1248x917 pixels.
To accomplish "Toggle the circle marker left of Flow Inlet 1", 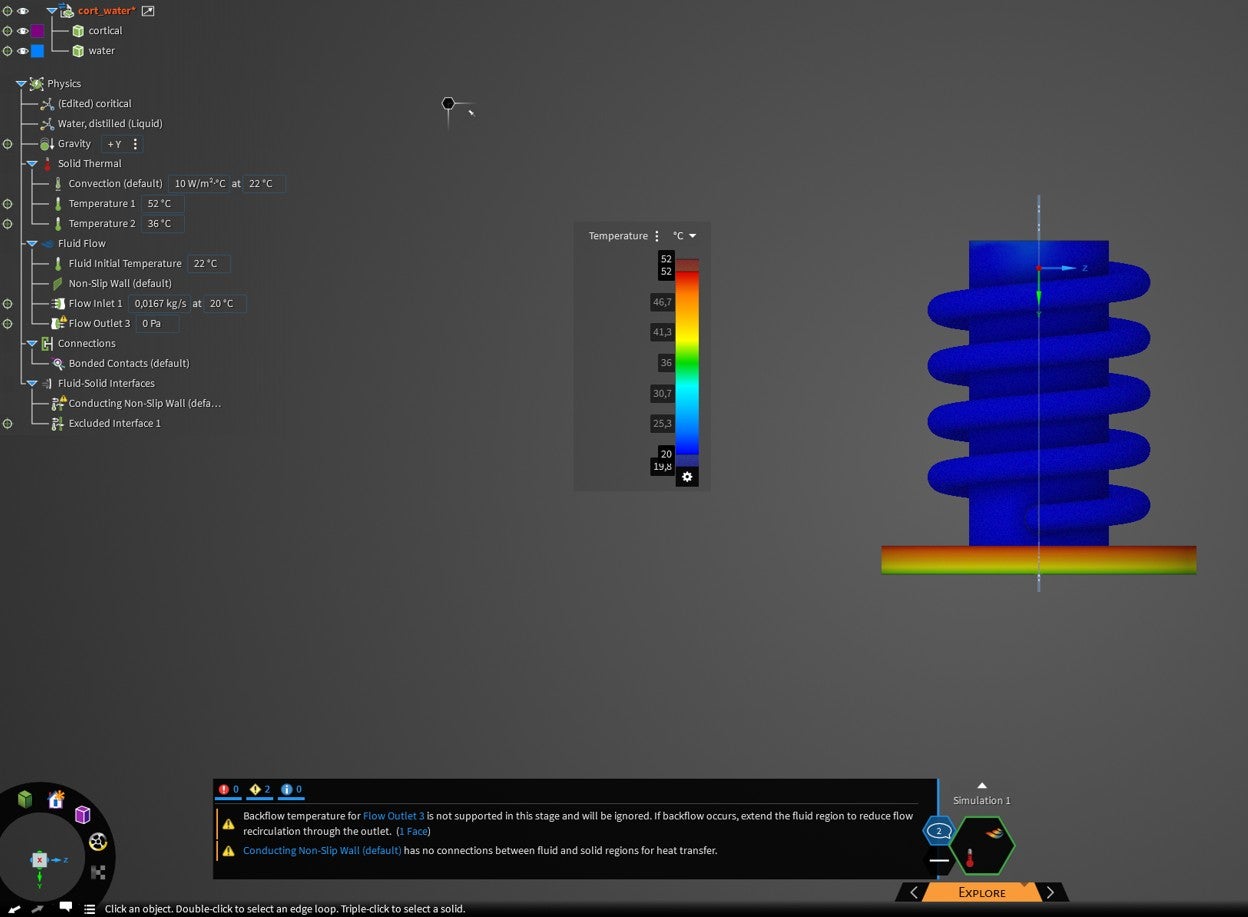I will pos(8,304).
